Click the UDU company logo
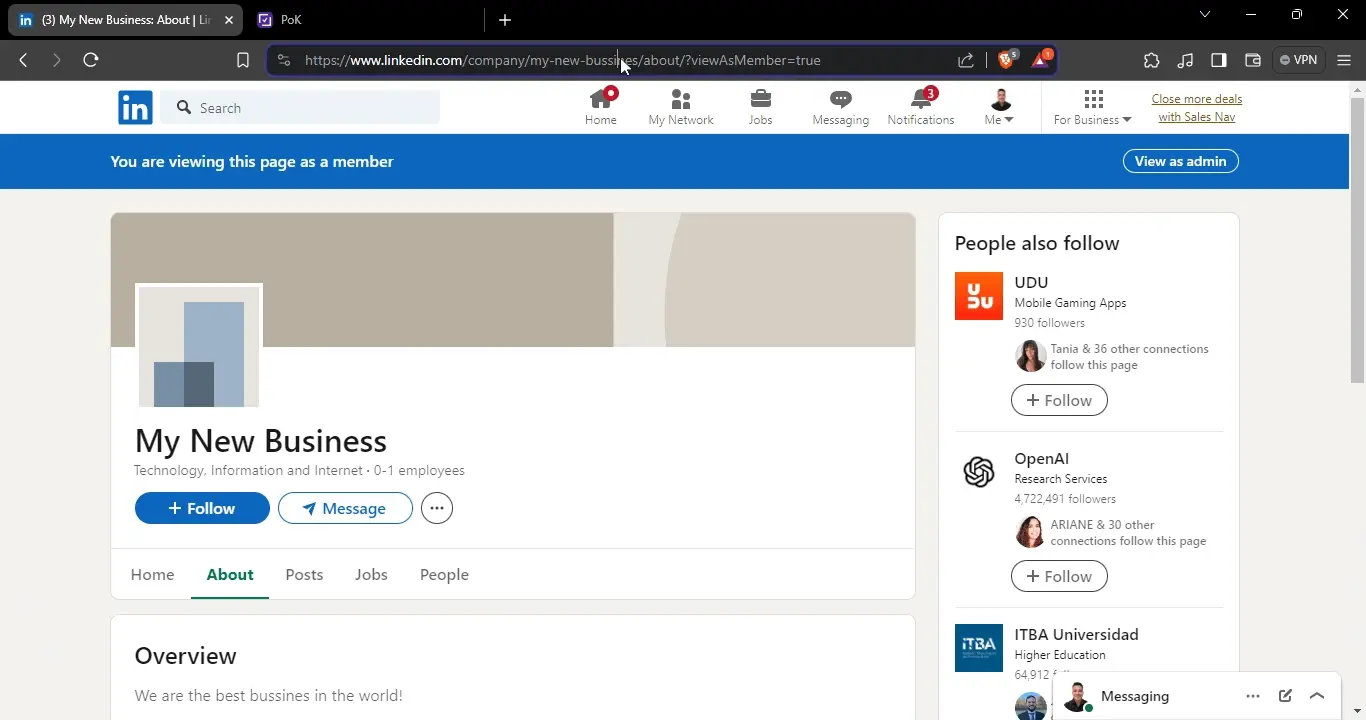 point(979,296)
